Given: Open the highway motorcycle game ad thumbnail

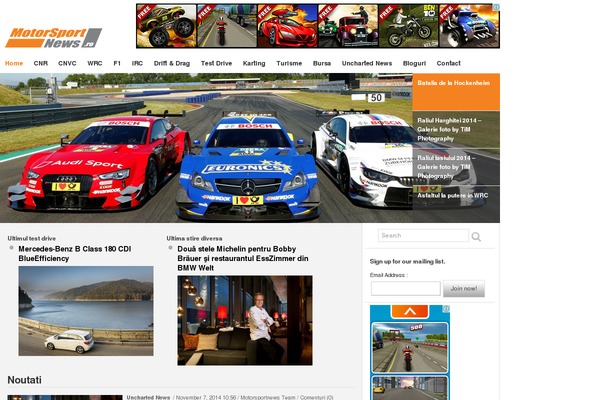Looking at the screenshot, I should pos(227,26).
